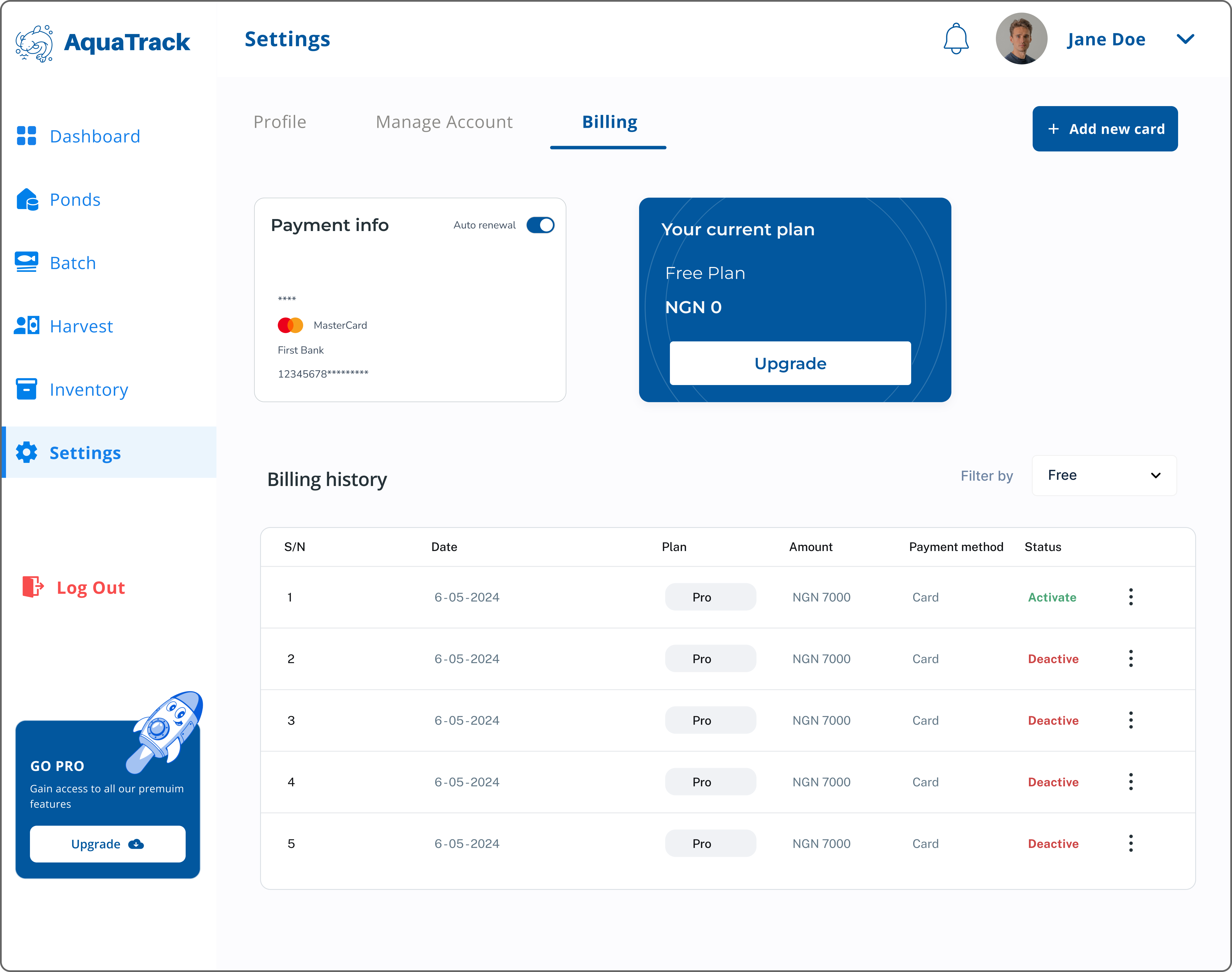This screenshot has height=972, width=1232.
Task: Select the Inventory icon
Action: pos(27,389)
